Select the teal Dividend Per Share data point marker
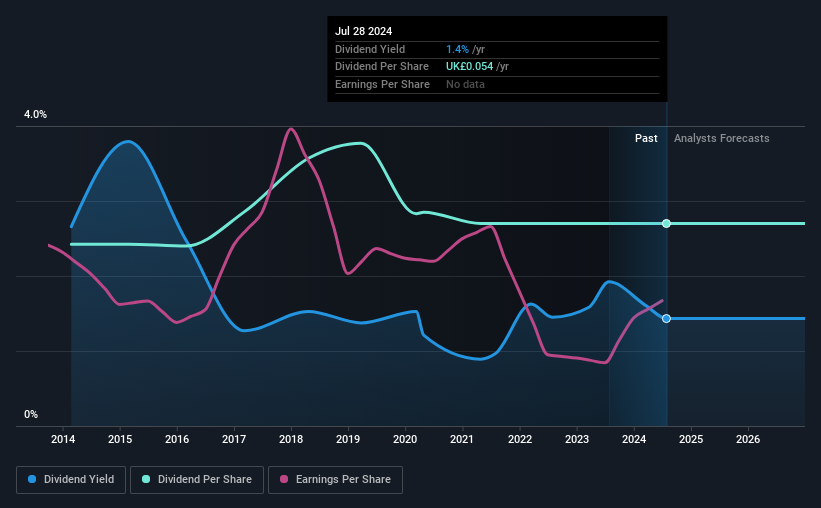This screenshot has height=508, width=821. [x=666, y=224]
